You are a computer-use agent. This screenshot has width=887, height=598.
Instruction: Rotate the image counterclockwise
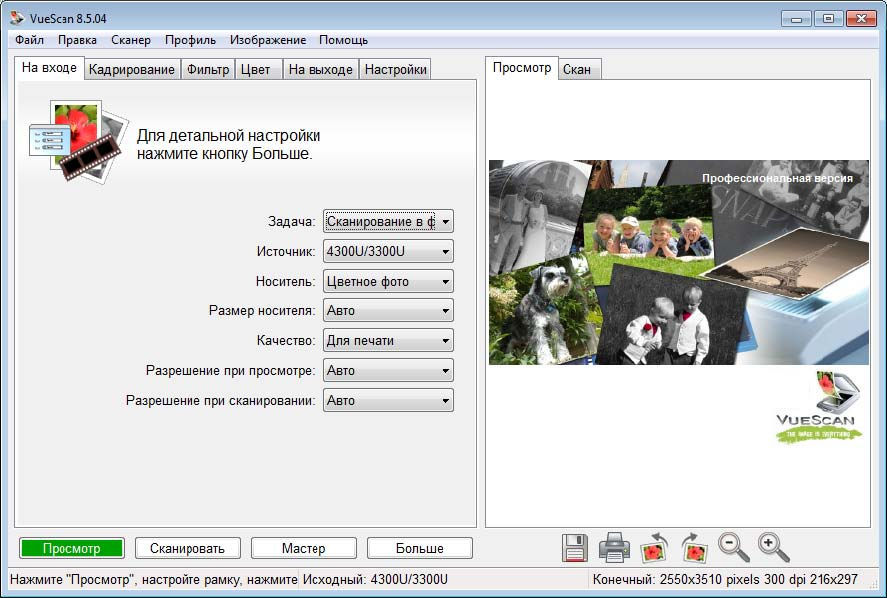coord(655,547)
